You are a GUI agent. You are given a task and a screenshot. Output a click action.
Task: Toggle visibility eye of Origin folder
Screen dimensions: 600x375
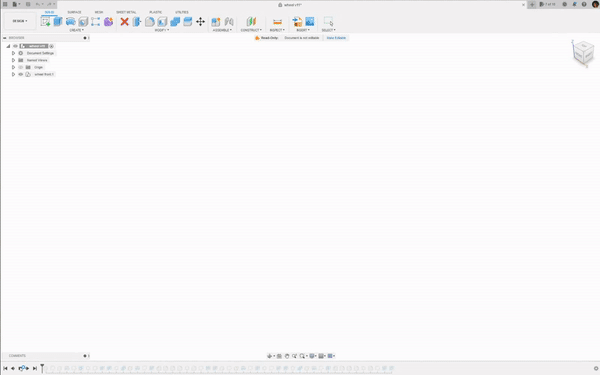coord(21,67)
